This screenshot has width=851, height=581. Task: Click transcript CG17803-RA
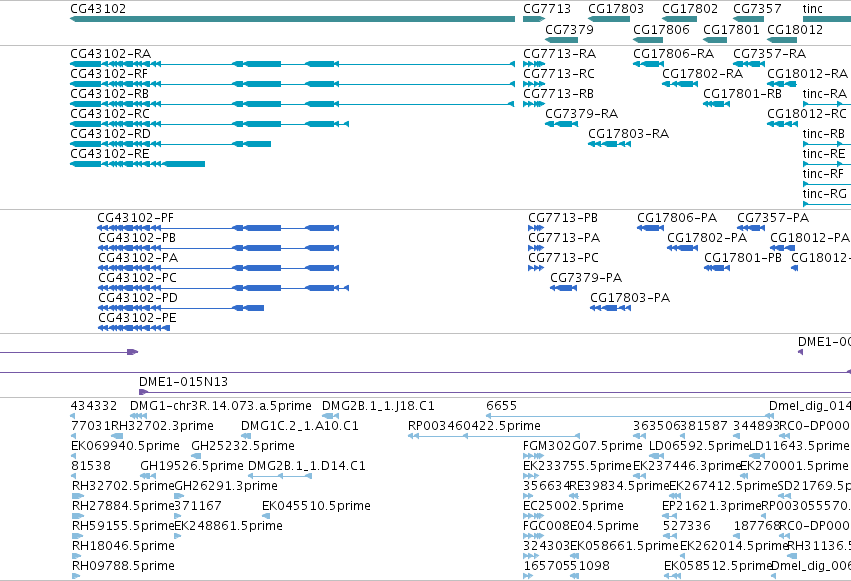click(x=609, y=144)
